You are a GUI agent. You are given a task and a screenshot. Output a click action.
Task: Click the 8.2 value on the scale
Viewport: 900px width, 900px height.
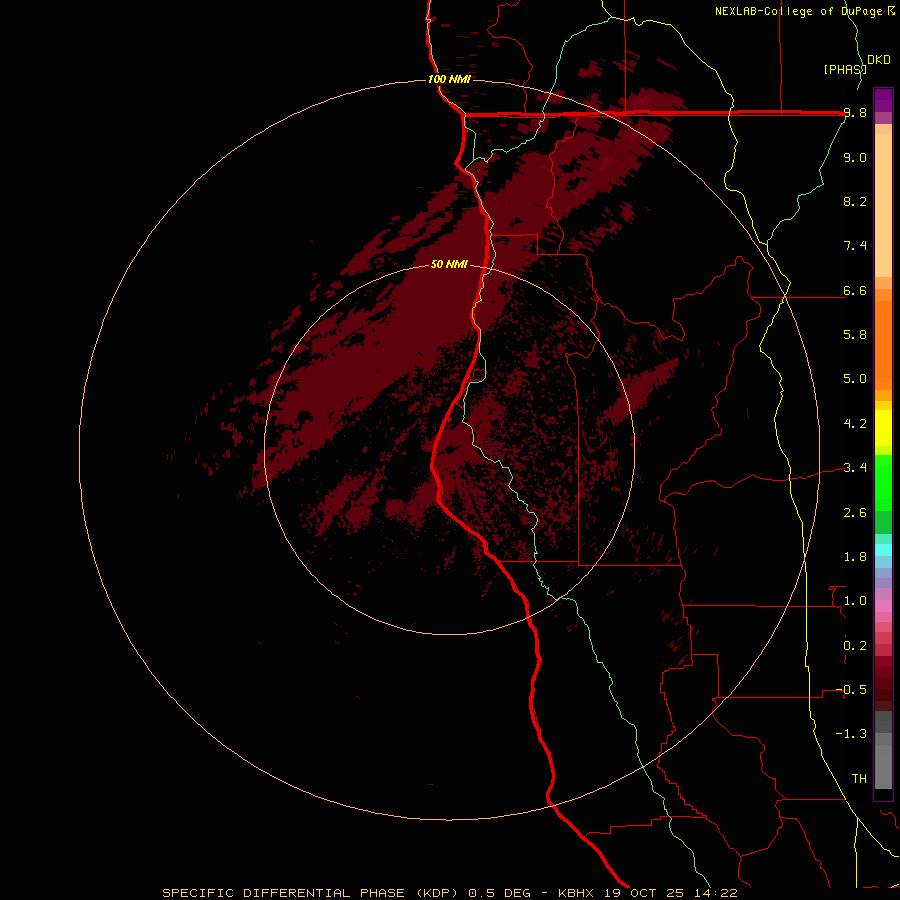pos(855,201)
